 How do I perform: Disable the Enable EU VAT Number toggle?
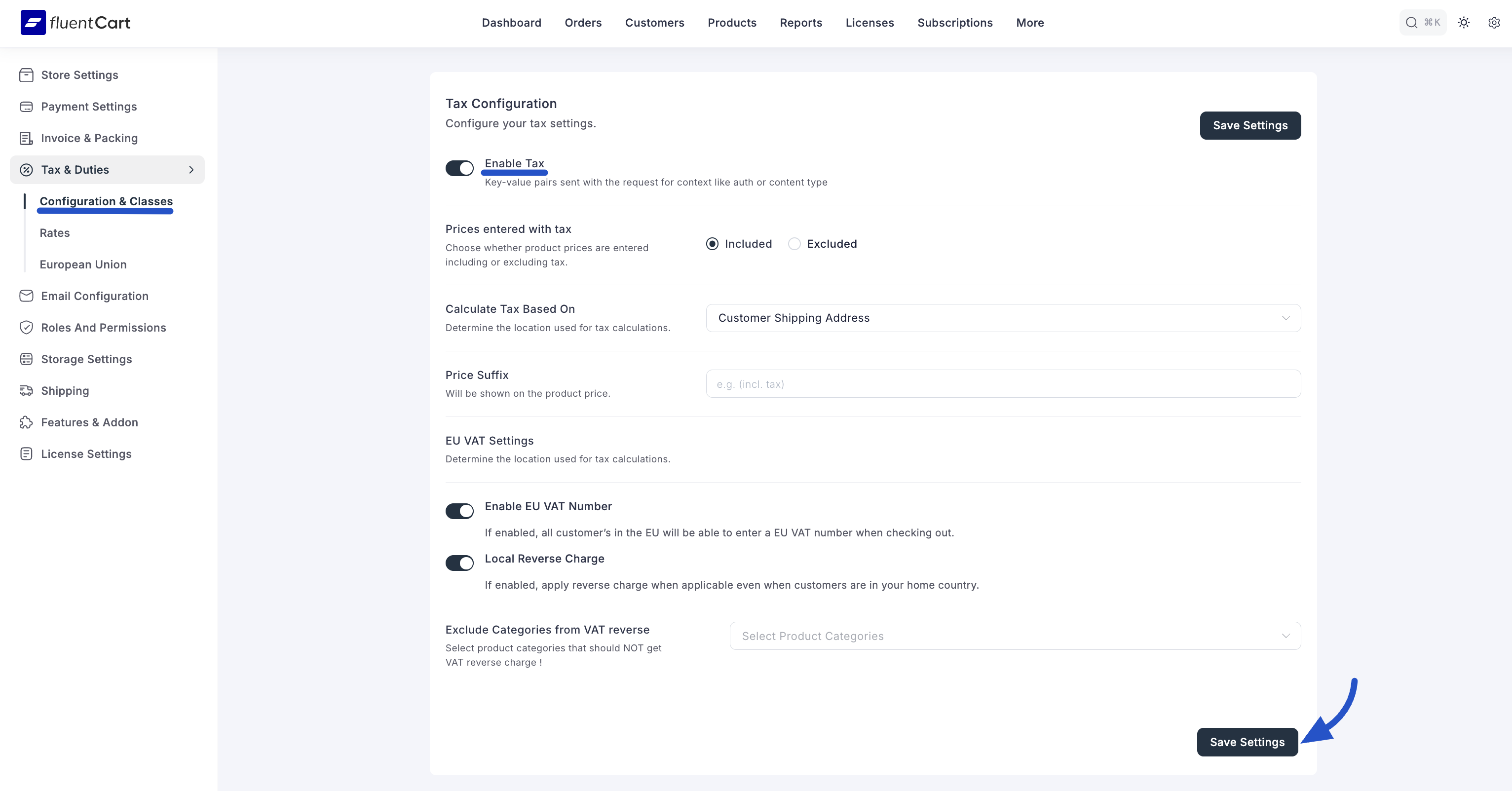tap(459, 511)
